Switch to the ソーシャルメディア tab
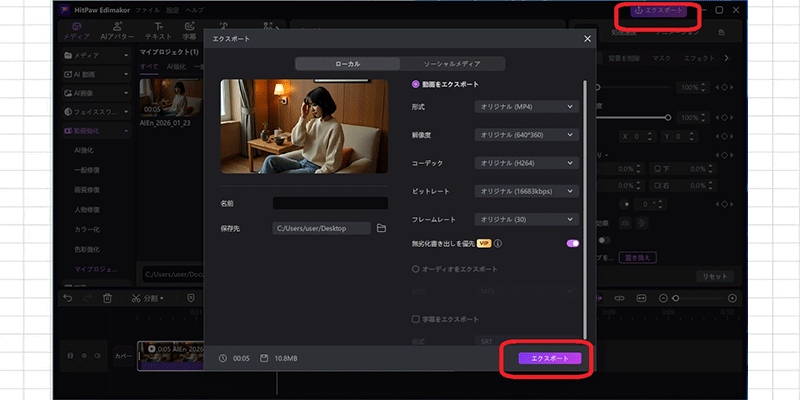 point(452,64)
